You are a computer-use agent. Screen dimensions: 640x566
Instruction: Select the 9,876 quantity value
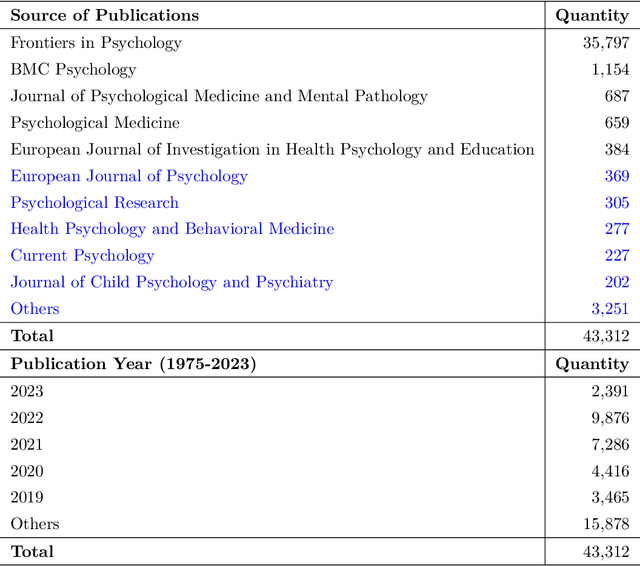tap(610, 418)
